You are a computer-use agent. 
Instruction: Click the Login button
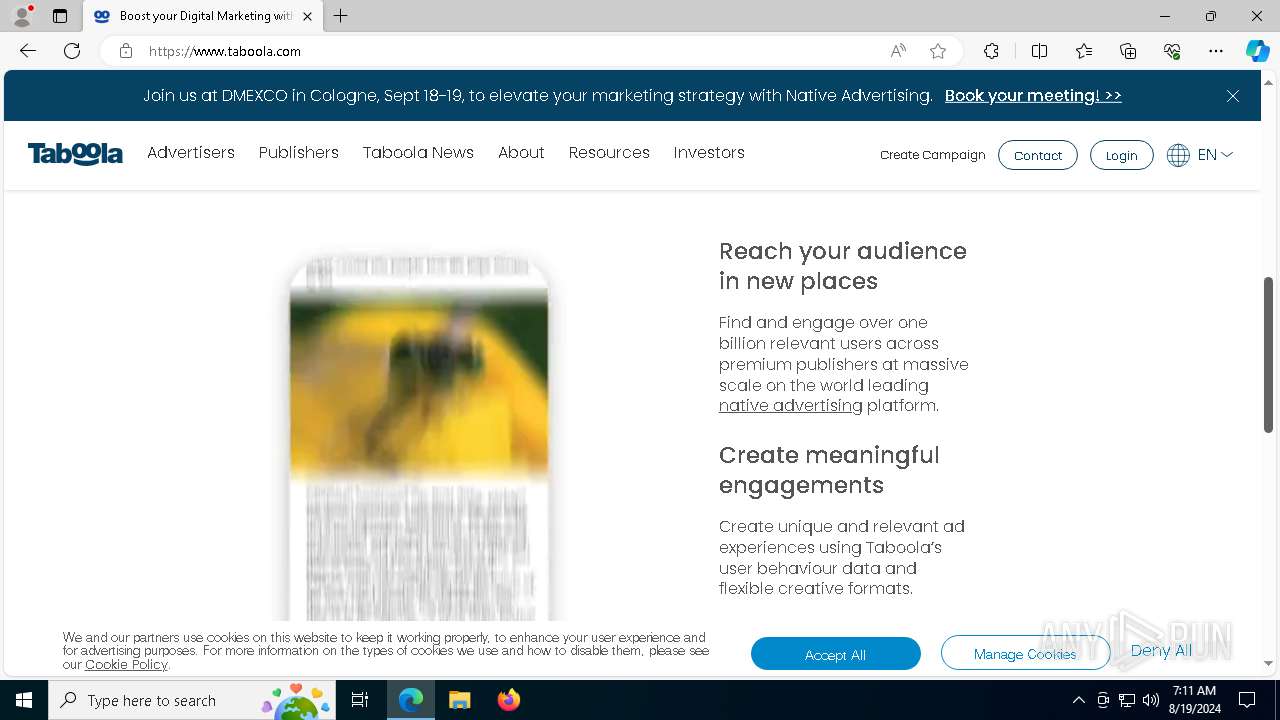(1121, 155)
